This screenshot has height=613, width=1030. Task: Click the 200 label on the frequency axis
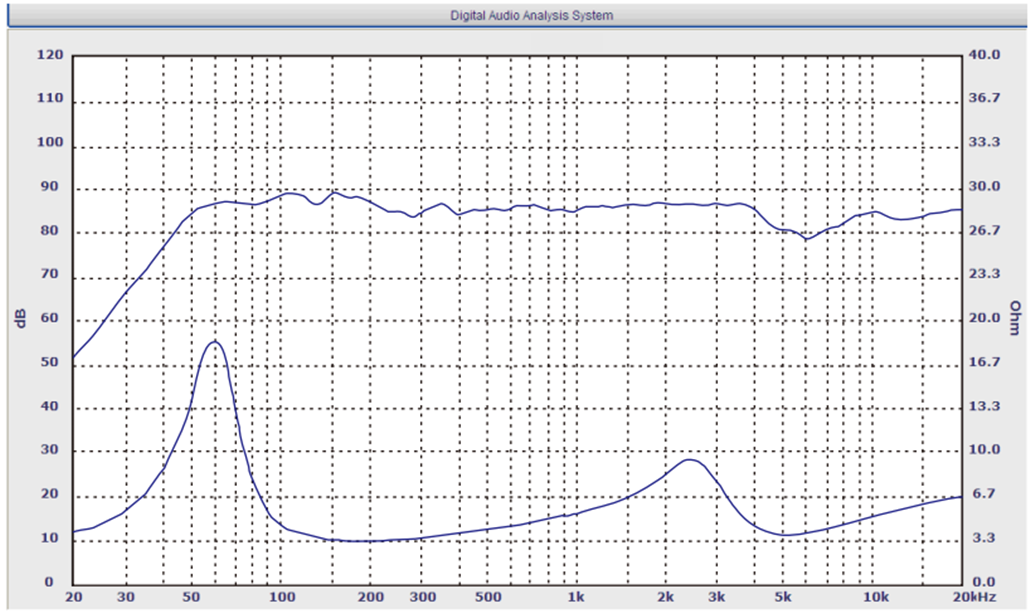(369, 596)
